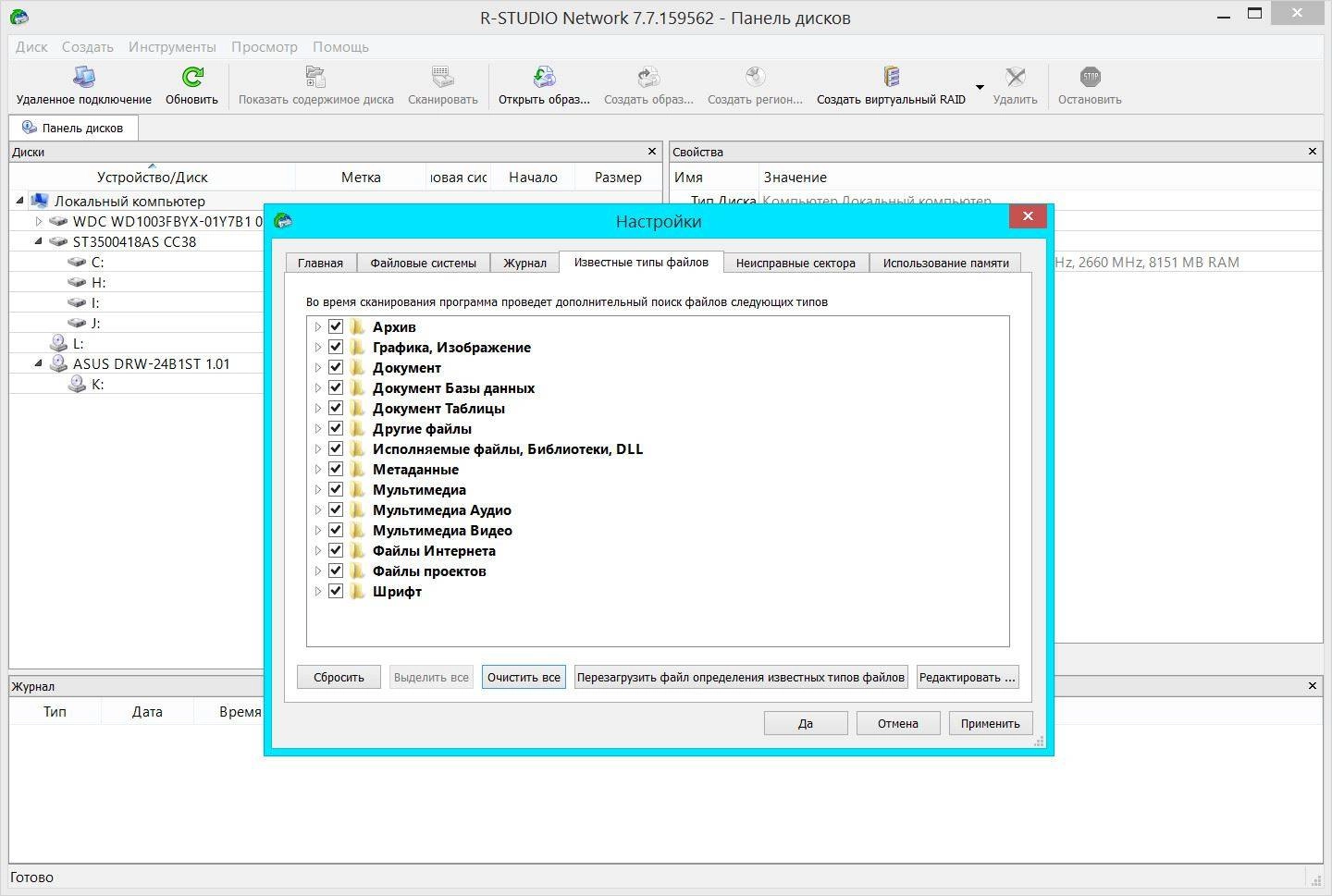Click the ST3500418AS drive icon
1332x896 pixels.
[58, 241]
